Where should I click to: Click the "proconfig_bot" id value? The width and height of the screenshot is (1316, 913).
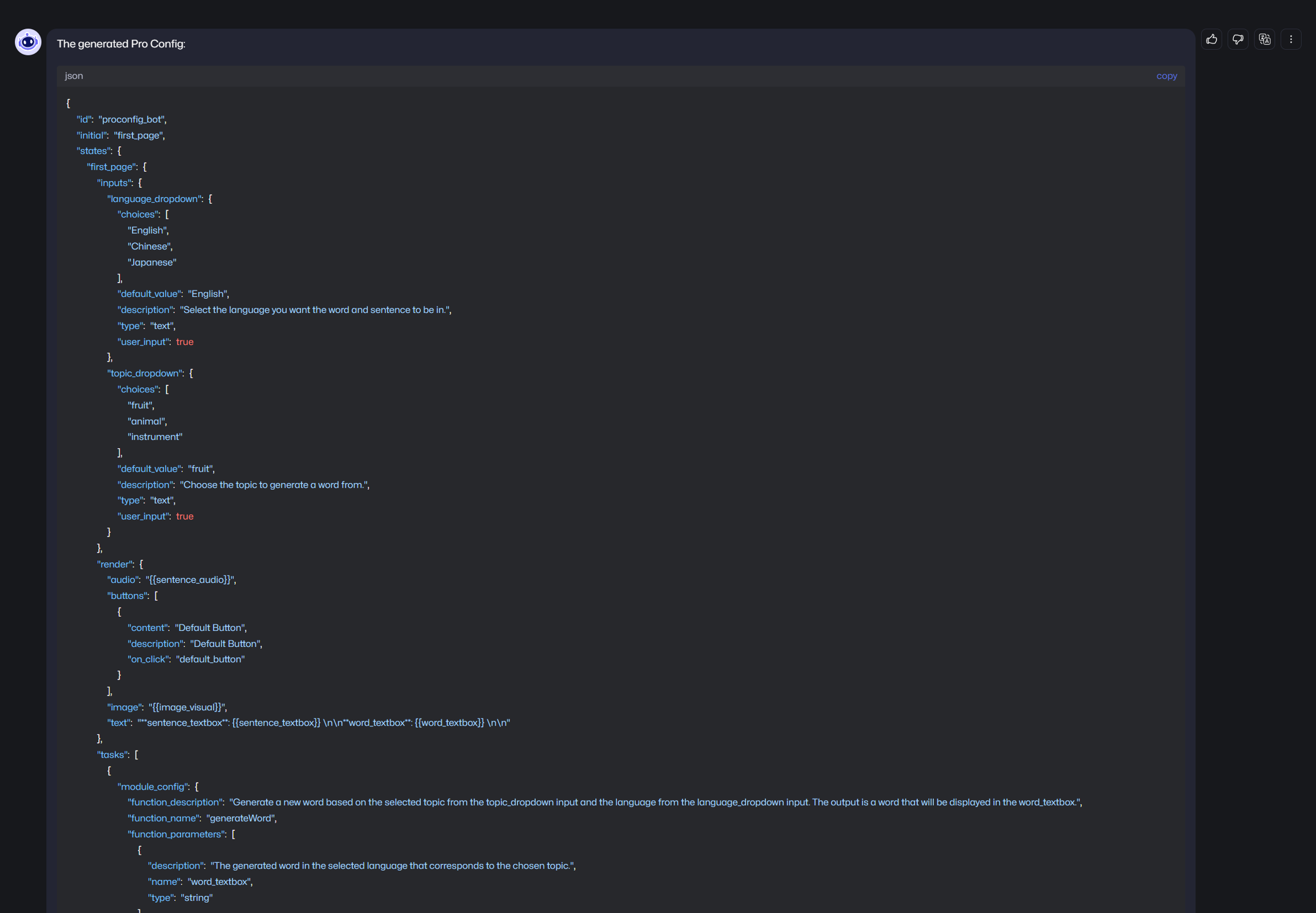tap(132, 119)
